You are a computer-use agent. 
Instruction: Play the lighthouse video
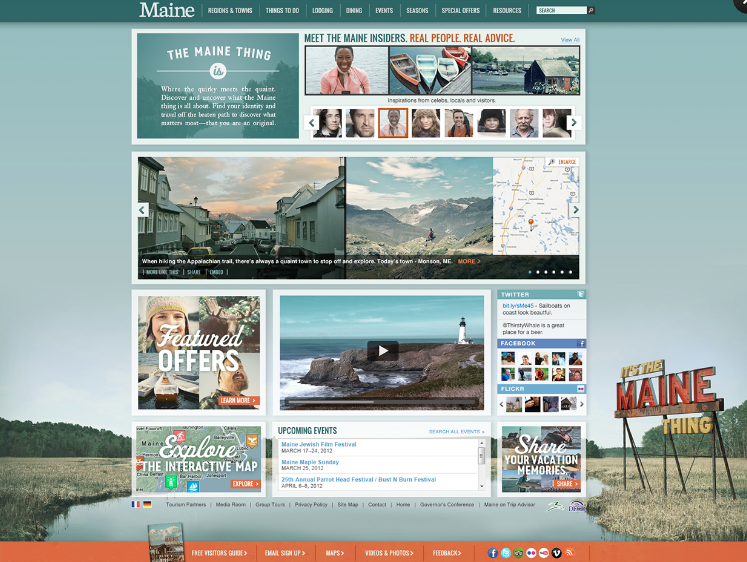(x=382, y=350)
